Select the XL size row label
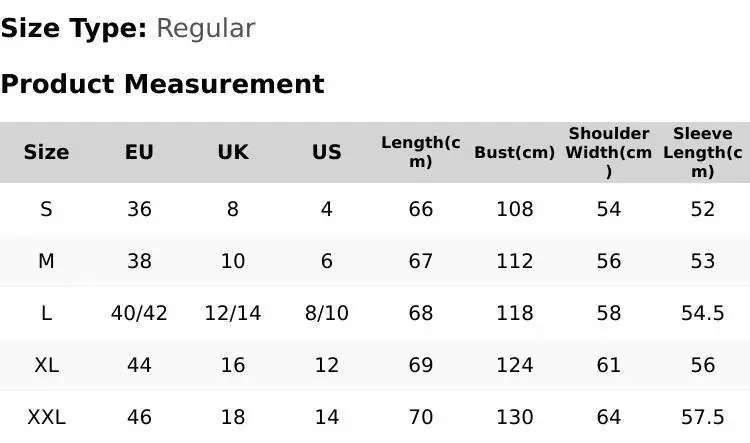Viewport: 750px width, 443px height. click(x=46, y=365)
